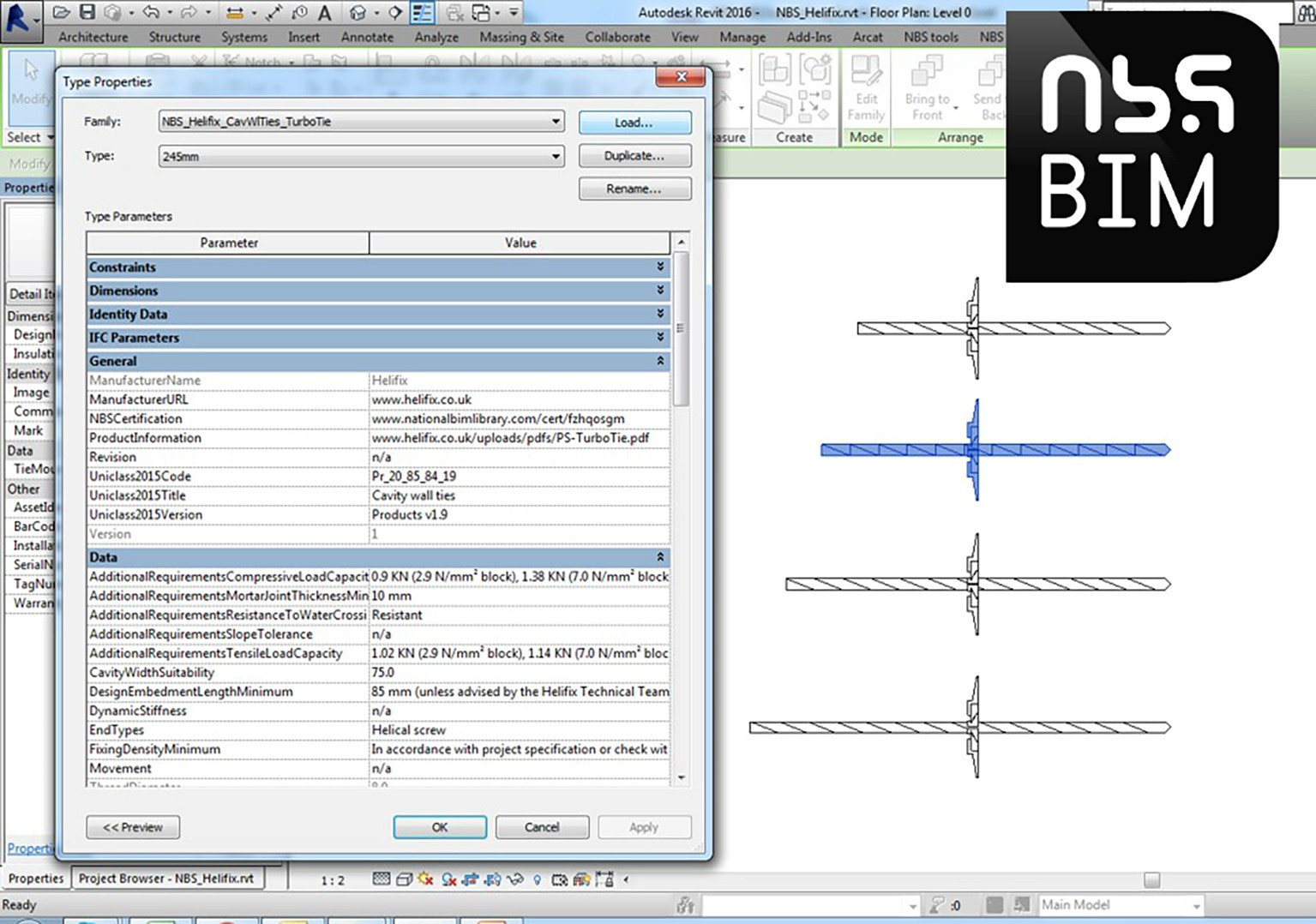Click the Duplicate... button
The width and height of the screenshot is (1316, 924).
point(634,156)
